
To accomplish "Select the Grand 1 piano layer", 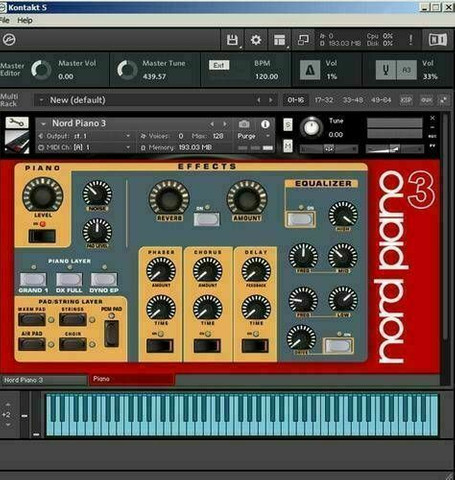I will (x=33, y=279).
